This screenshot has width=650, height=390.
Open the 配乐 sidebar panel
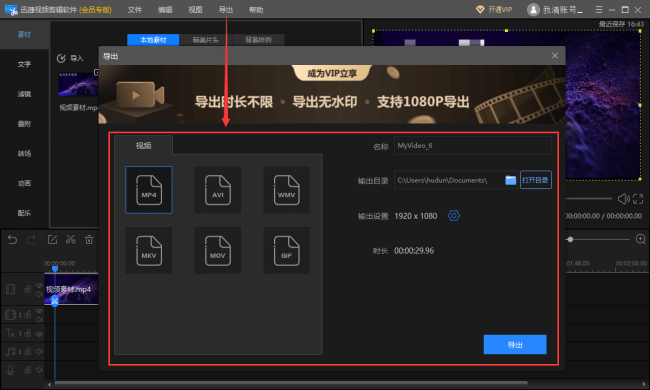point(24,213)
